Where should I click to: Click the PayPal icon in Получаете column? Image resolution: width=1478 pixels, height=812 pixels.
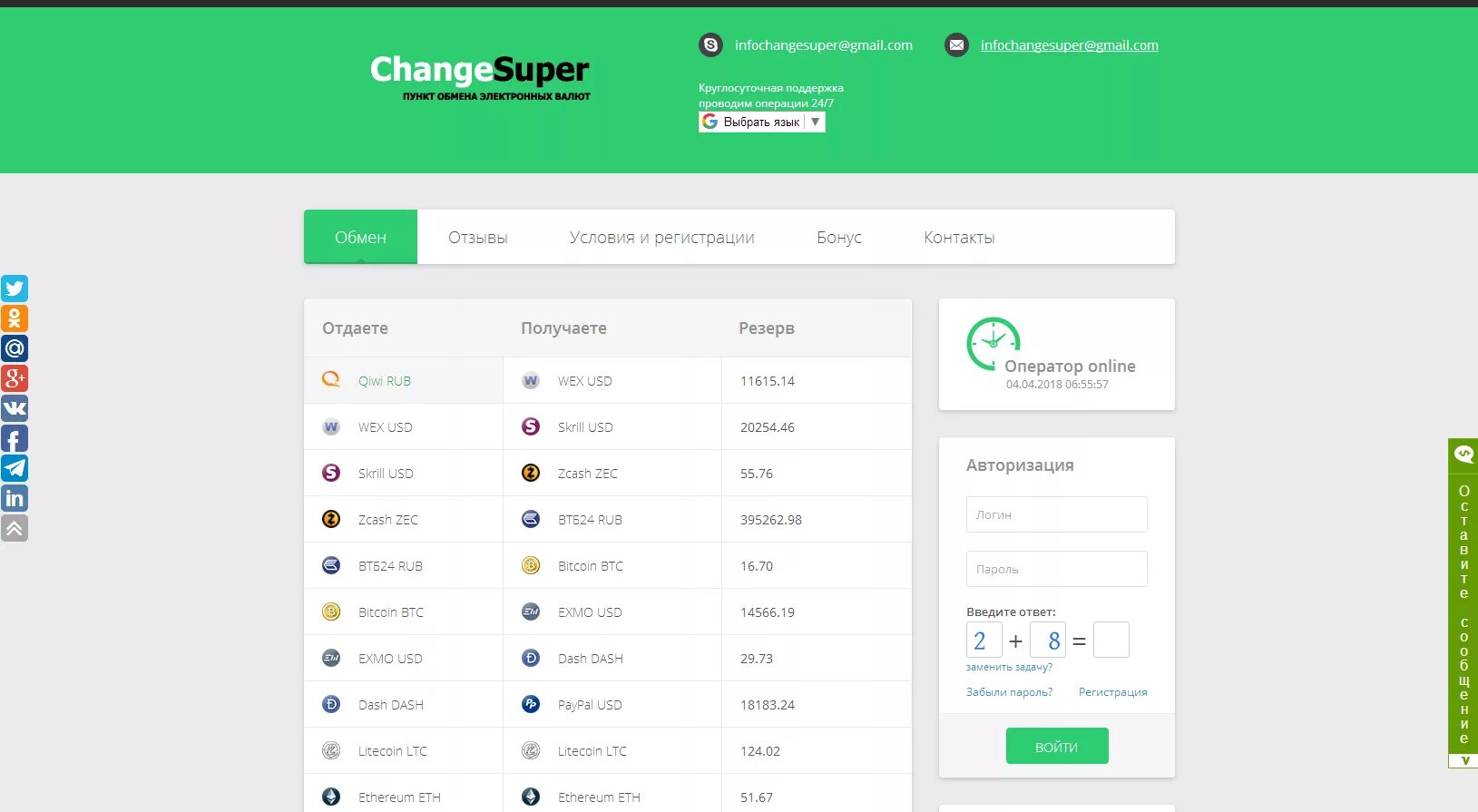[x=531, y=704]
